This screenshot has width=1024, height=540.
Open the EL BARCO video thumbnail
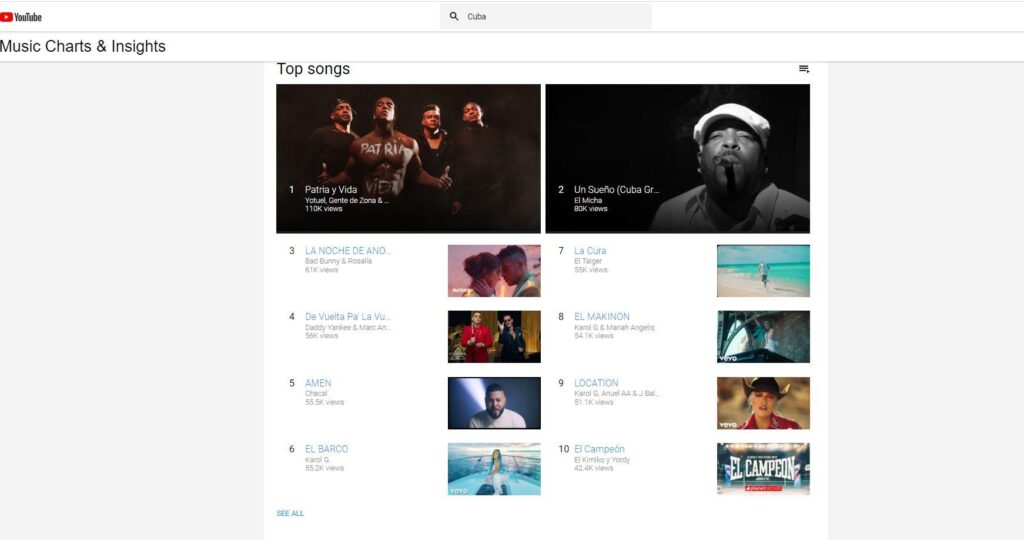point(494,469)
